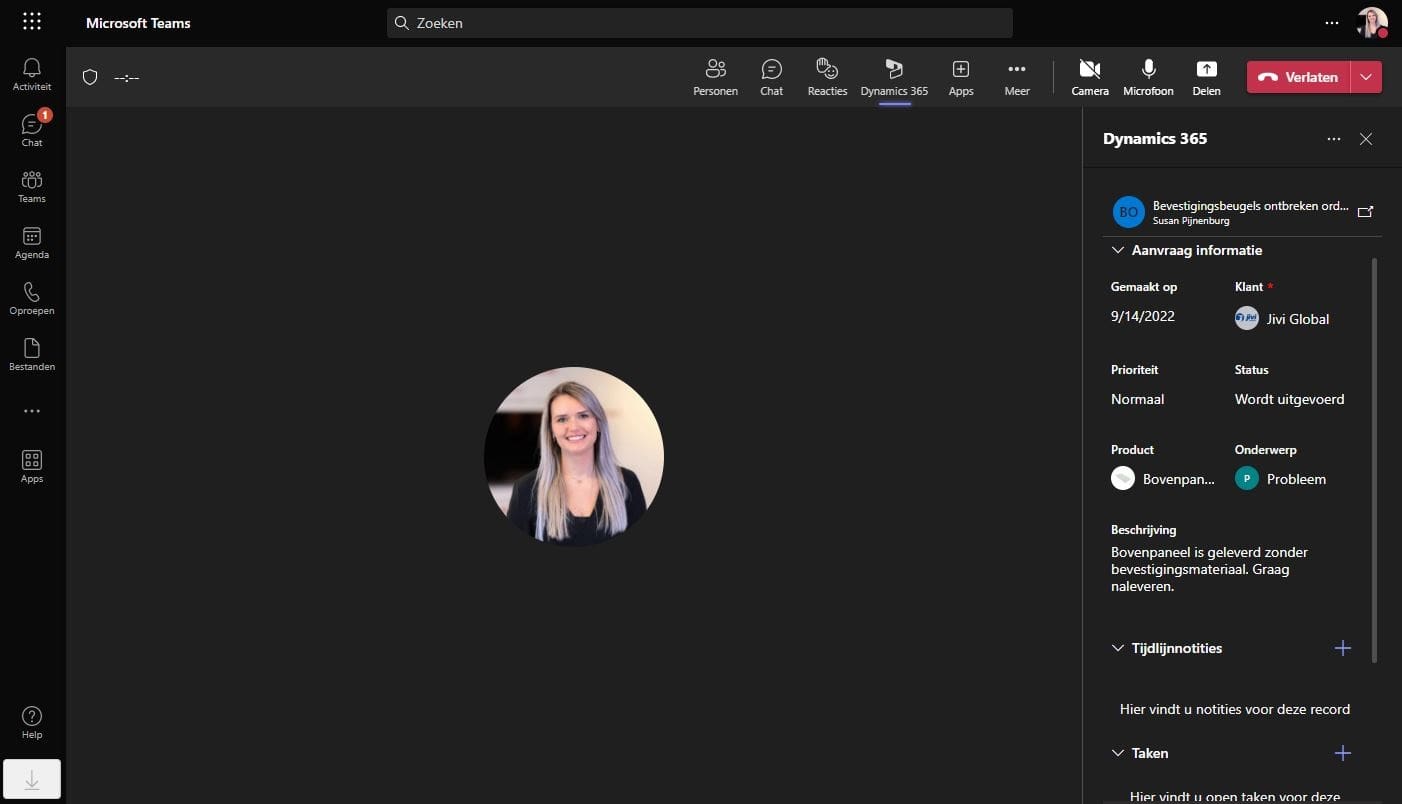Close the Dynamics 365 side panel
This screenshot has height=804, width=1402.
pos(1366,139)
